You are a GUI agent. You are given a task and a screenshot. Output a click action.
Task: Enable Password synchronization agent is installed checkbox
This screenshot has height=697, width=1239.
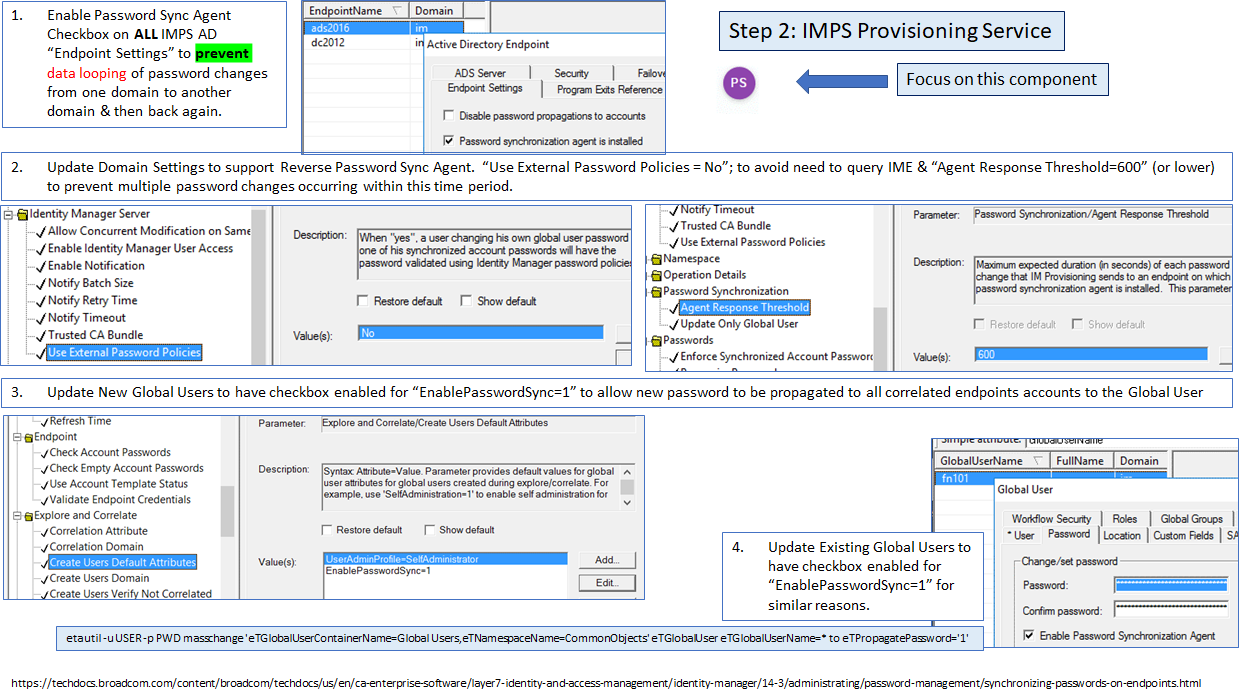pos(449,141)
